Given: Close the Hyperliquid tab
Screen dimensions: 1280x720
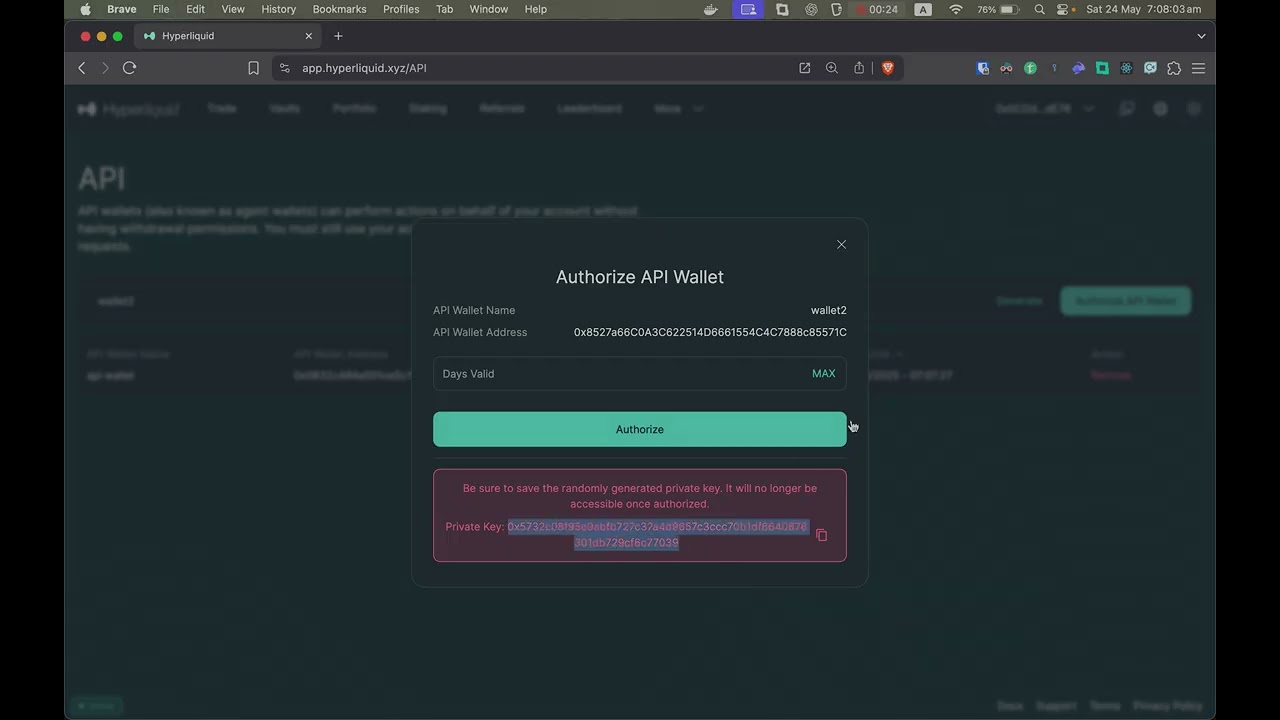Looking at the screenshot, I should pos(308,36).
